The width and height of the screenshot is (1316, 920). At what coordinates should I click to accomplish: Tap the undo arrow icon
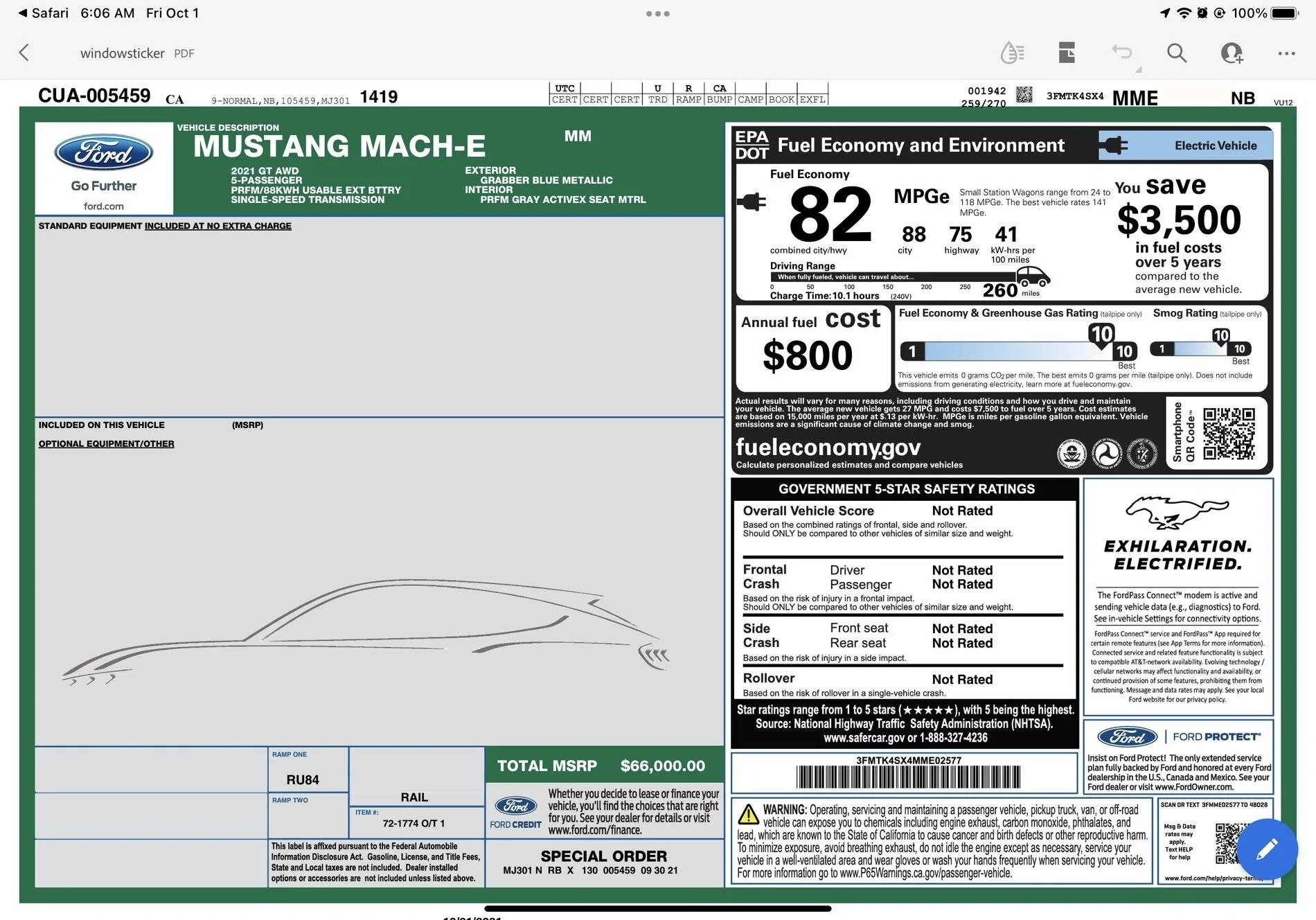click(x=1122, y=52)
